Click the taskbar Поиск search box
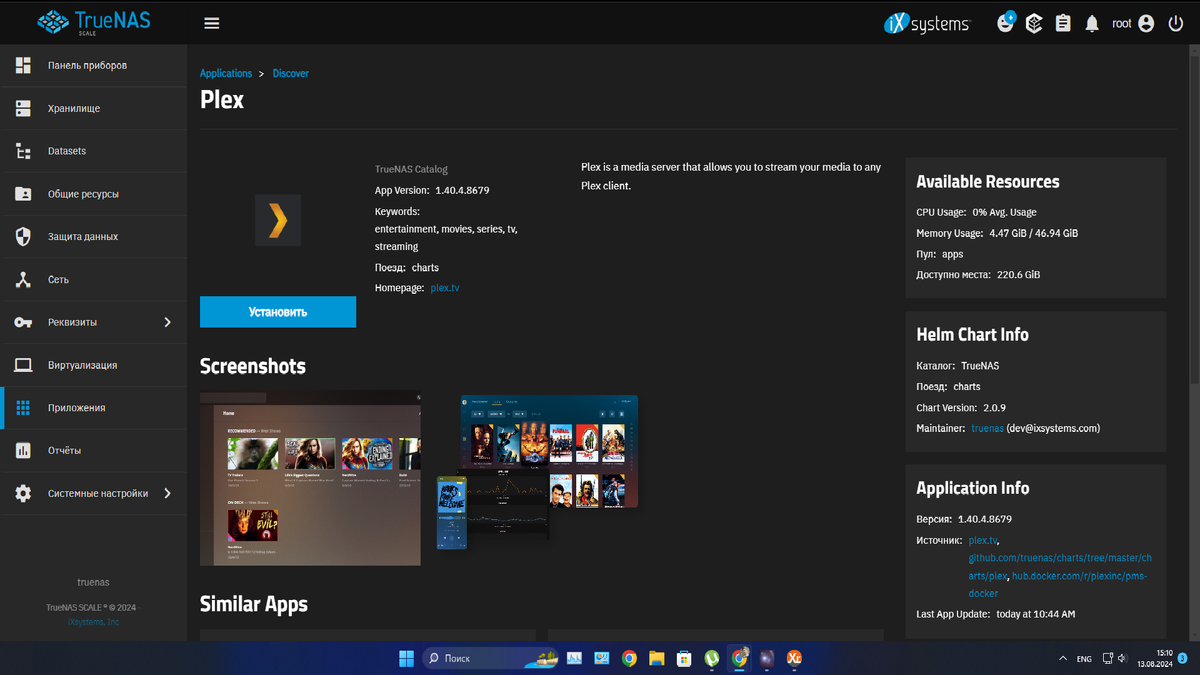Image resolution: width=1200 pixels, height=675 pixels. pyautogui.click(x=491, y=658)
